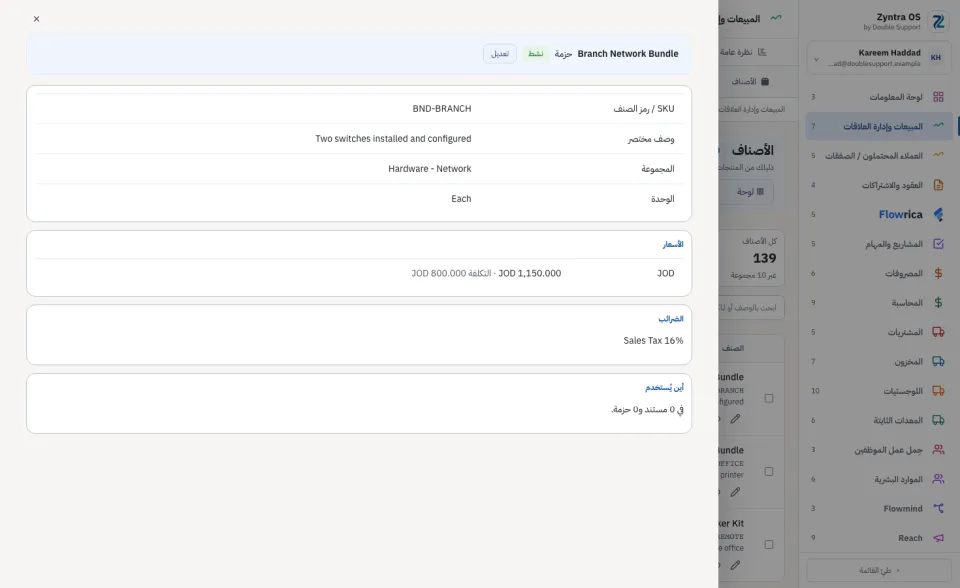Click the Zyntra OS logo icon
The height and width of the screenshot is (588, 960).
(x=938, y=21)
